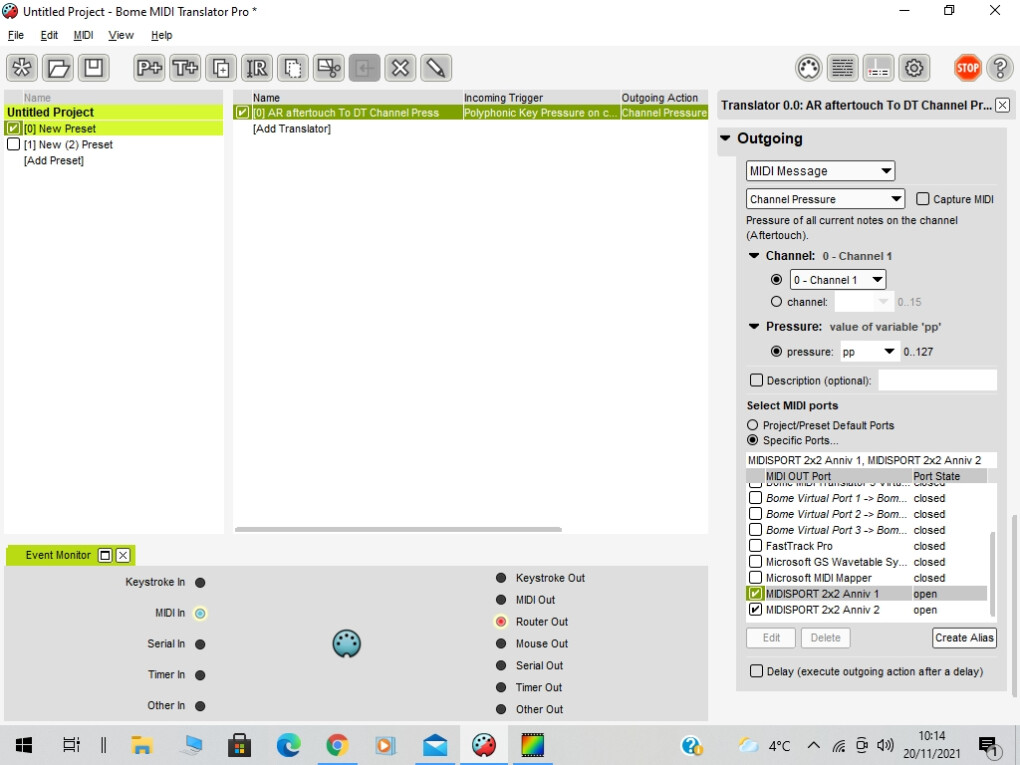This screenshot has height=765, width=1020.
Task: Open Microsoft Edge from the taskbar
Action: click(288, 745)
